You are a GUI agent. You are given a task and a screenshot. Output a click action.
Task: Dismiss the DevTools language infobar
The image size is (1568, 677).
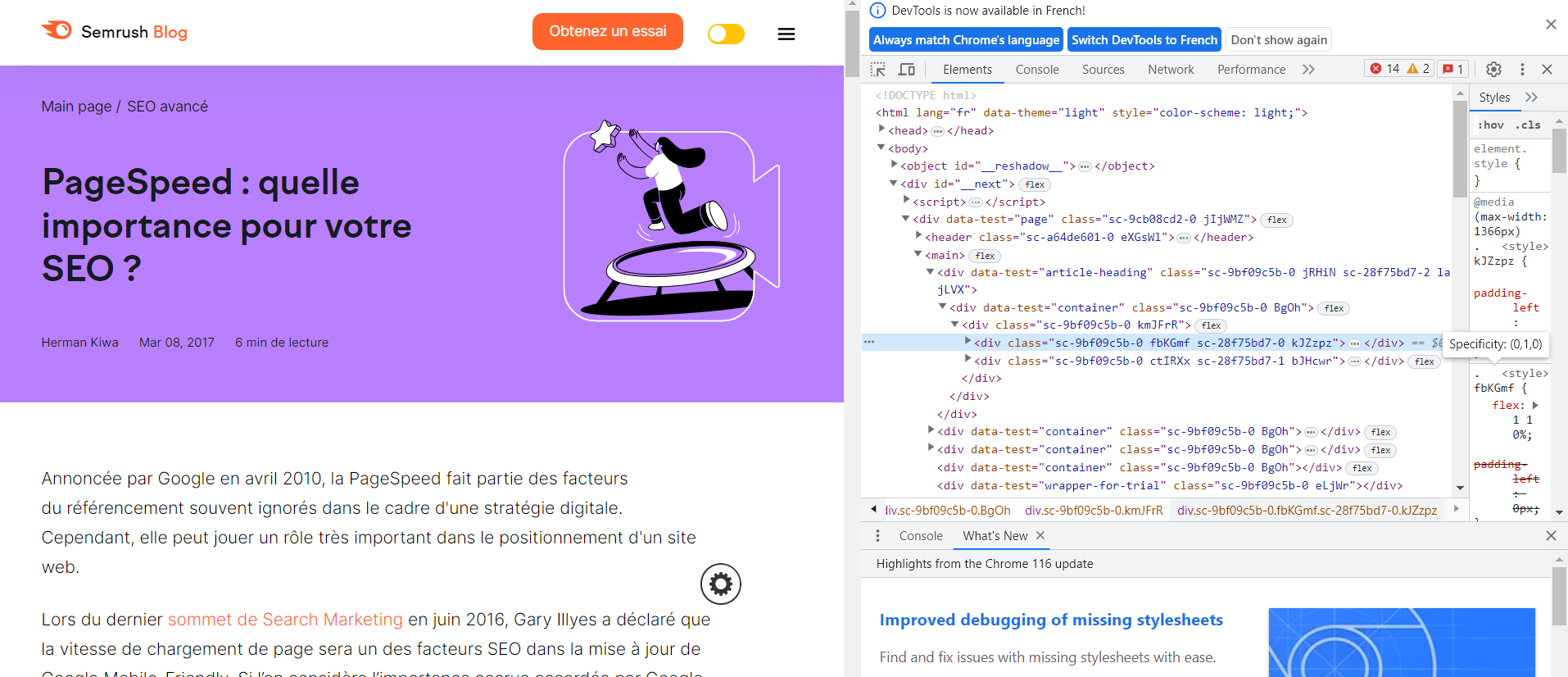[x=1551, y=25]
